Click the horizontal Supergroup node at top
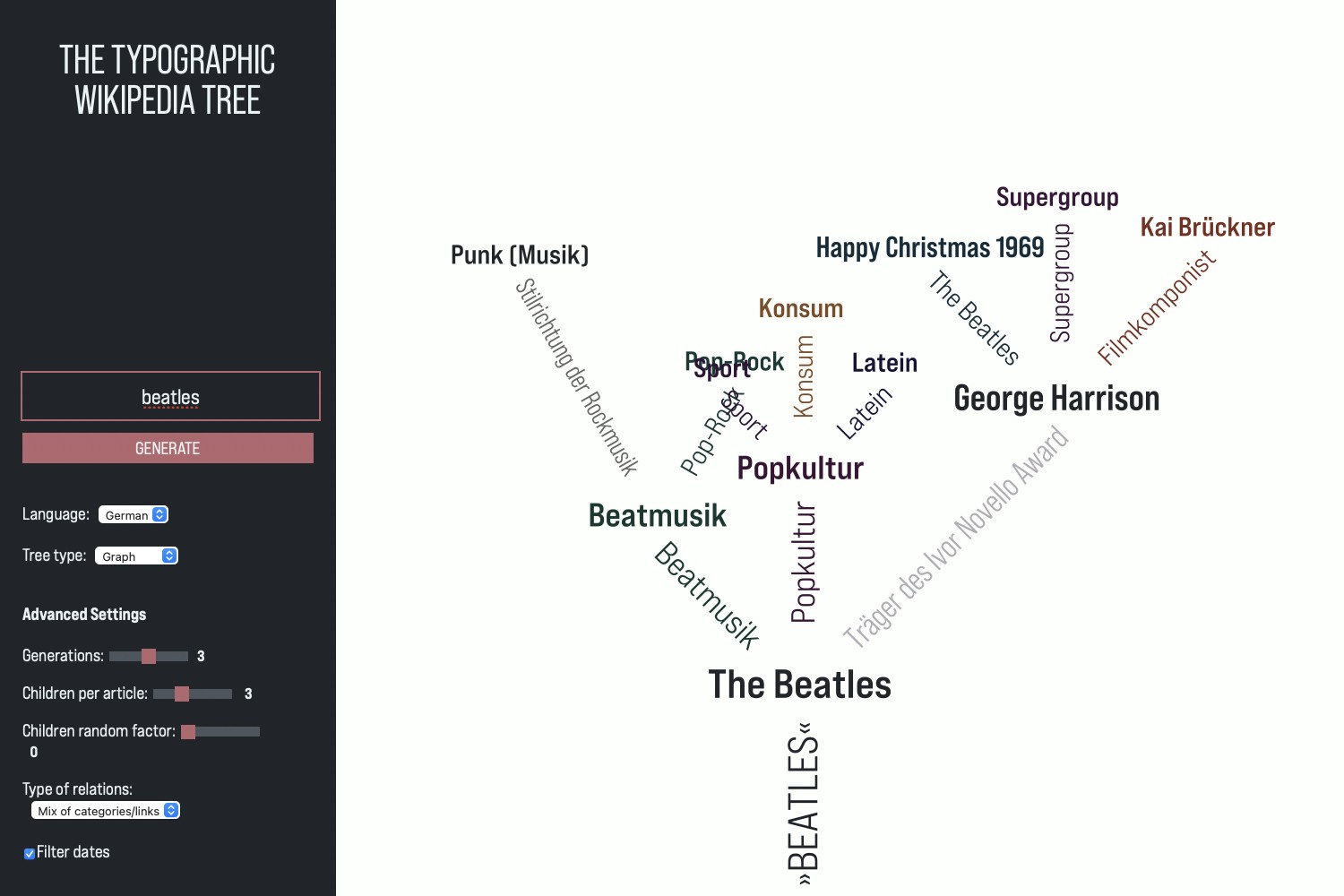The height and width of the screenshot is (896, 1344). tap(1057, 197)
